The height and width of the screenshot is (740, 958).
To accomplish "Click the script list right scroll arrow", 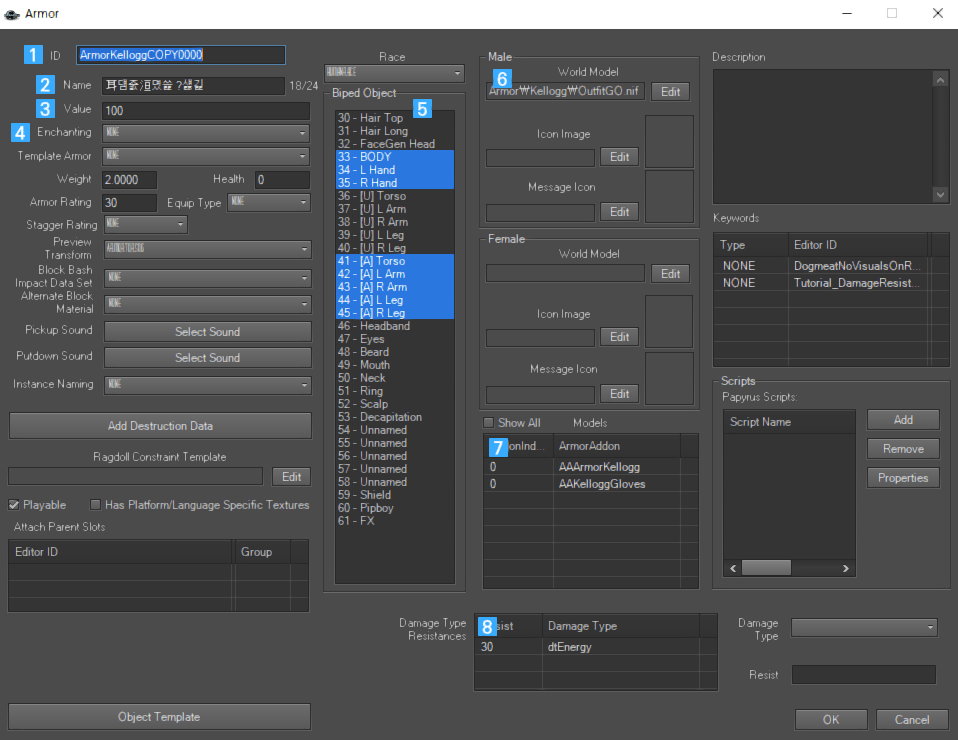I will (x=846, y=568).
